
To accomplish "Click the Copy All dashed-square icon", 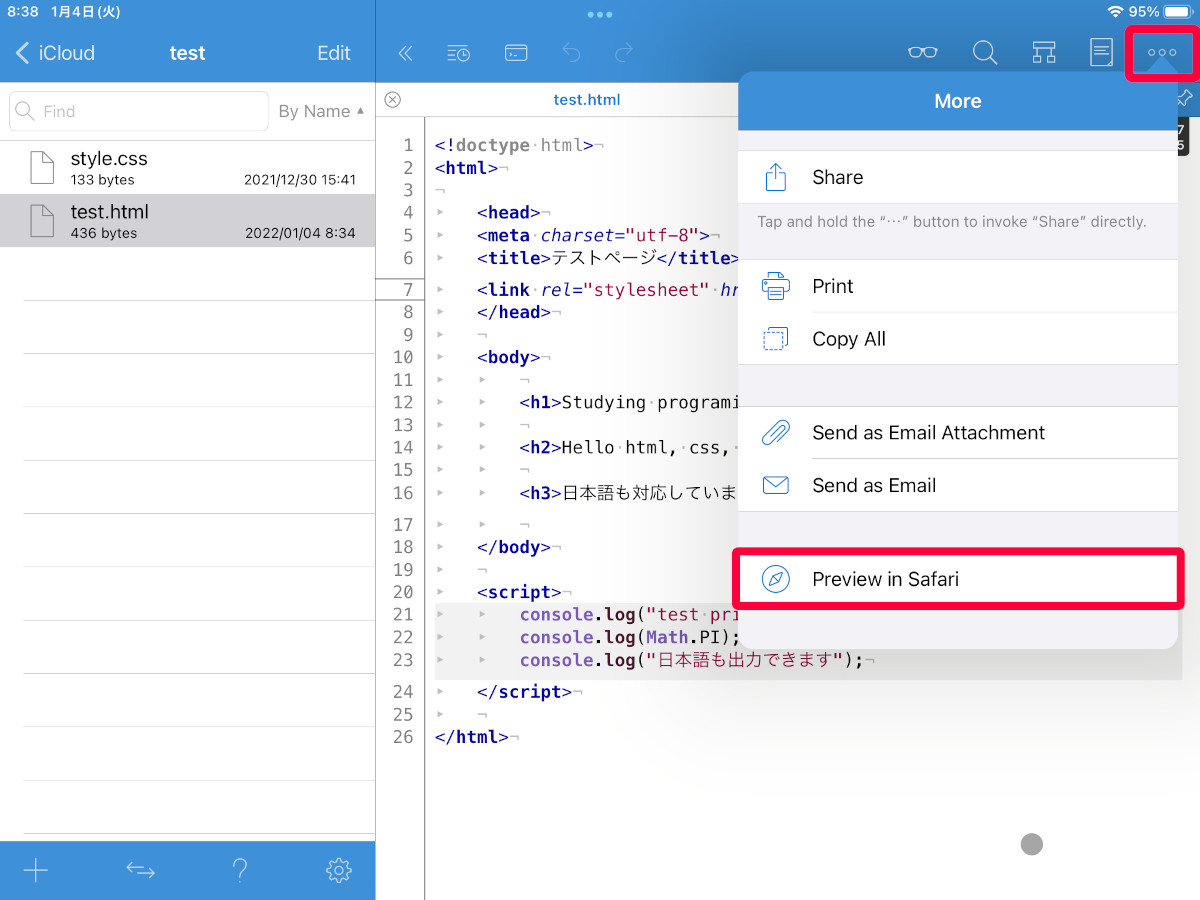I will (776, 339).
